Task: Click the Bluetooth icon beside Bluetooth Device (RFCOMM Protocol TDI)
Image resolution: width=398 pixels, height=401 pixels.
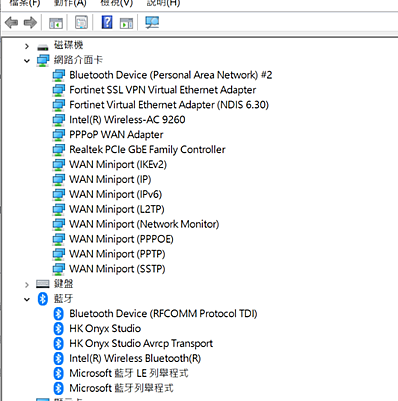Action: coord(59,314)
